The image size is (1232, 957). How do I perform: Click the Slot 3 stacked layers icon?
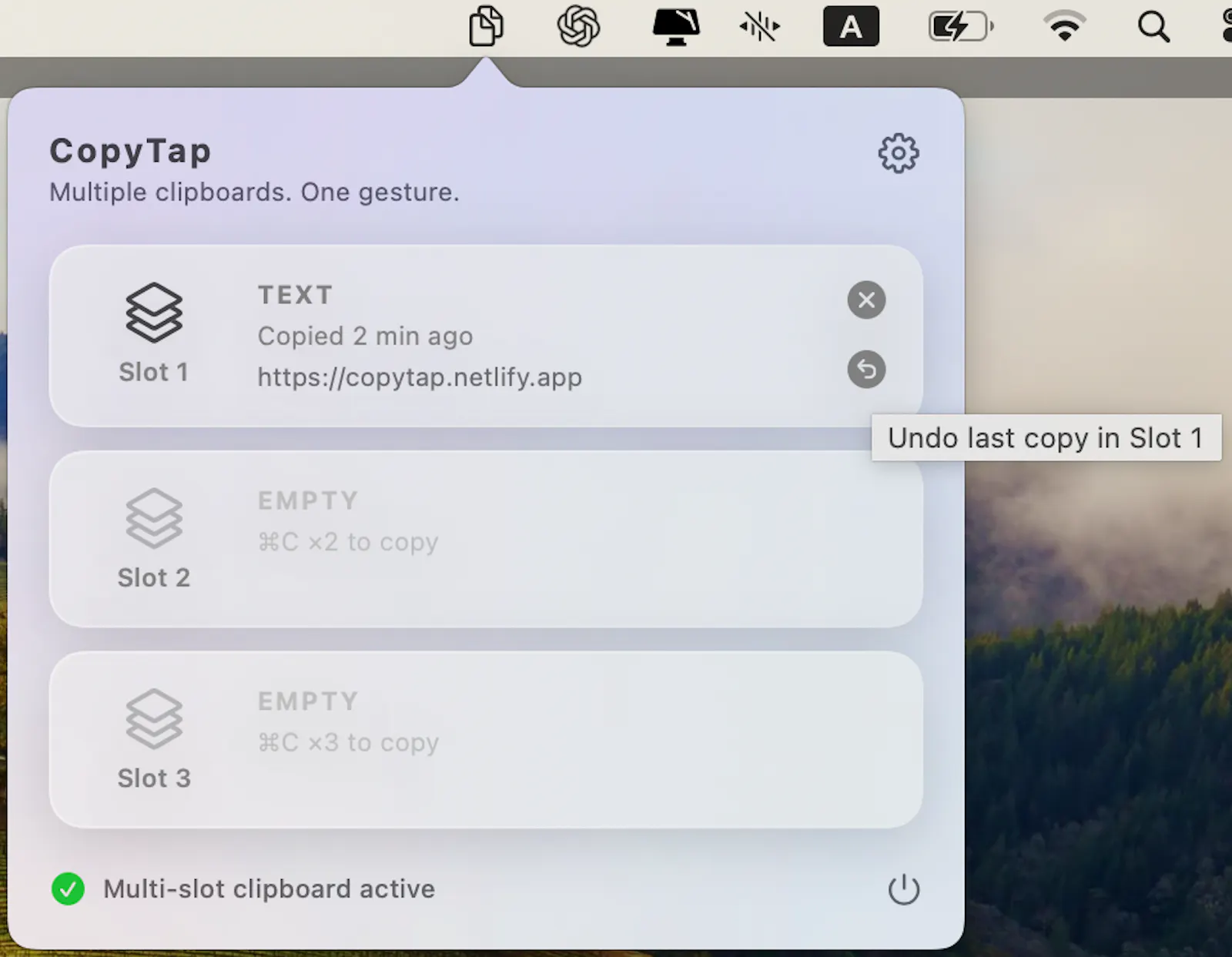[154, 718]
